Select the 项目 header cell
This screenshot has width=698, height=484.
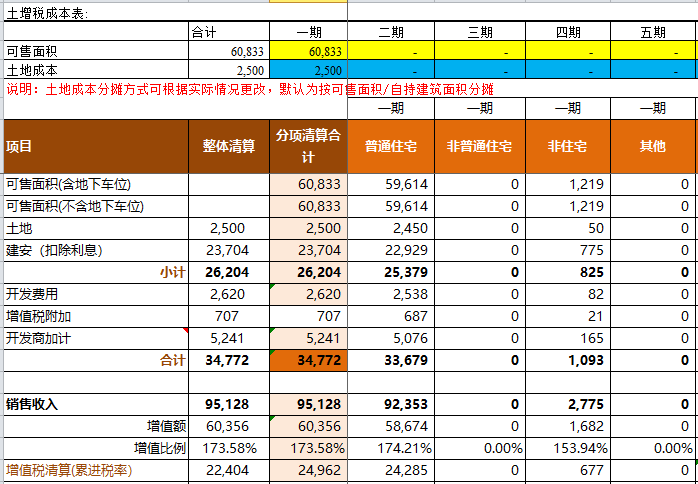(x=95, y=146)
